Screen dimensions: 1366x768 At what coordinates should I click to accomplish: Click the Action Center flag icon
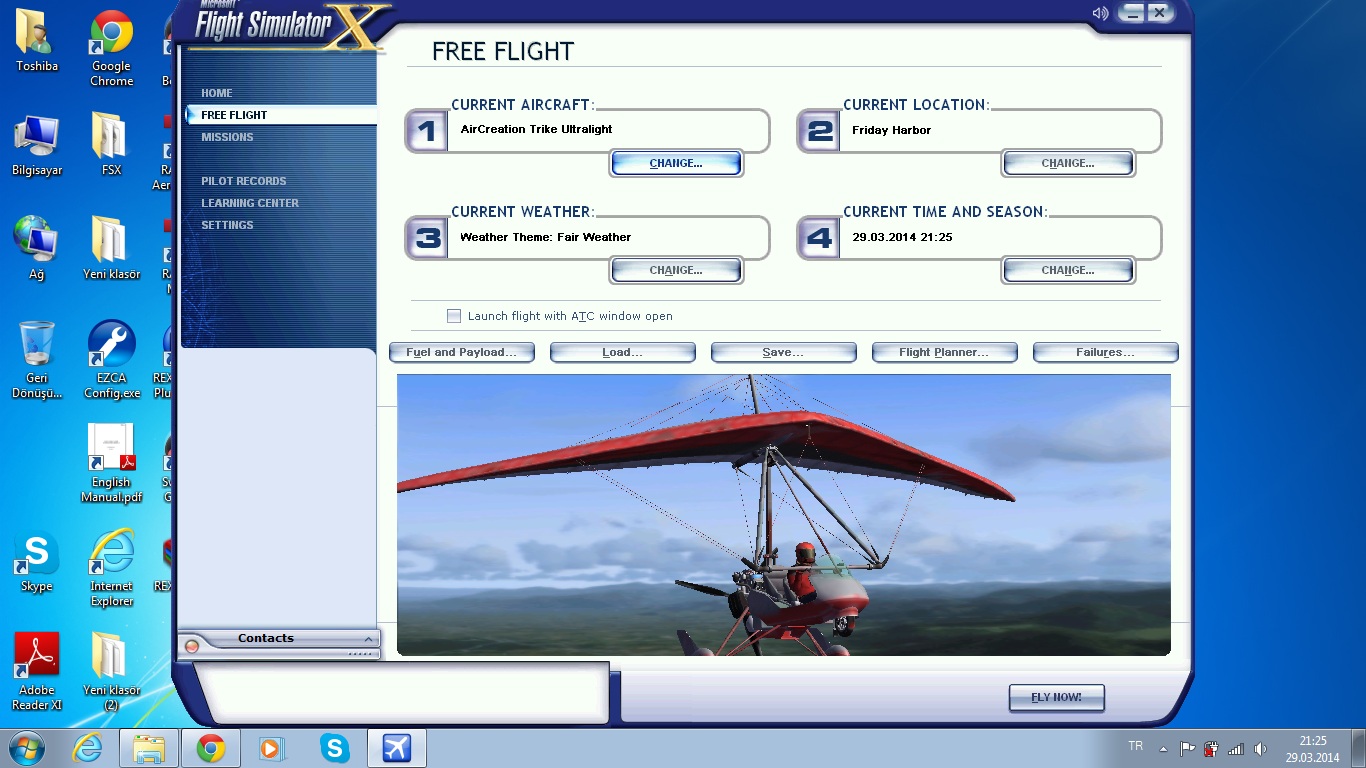click(x=1187, y=749)
